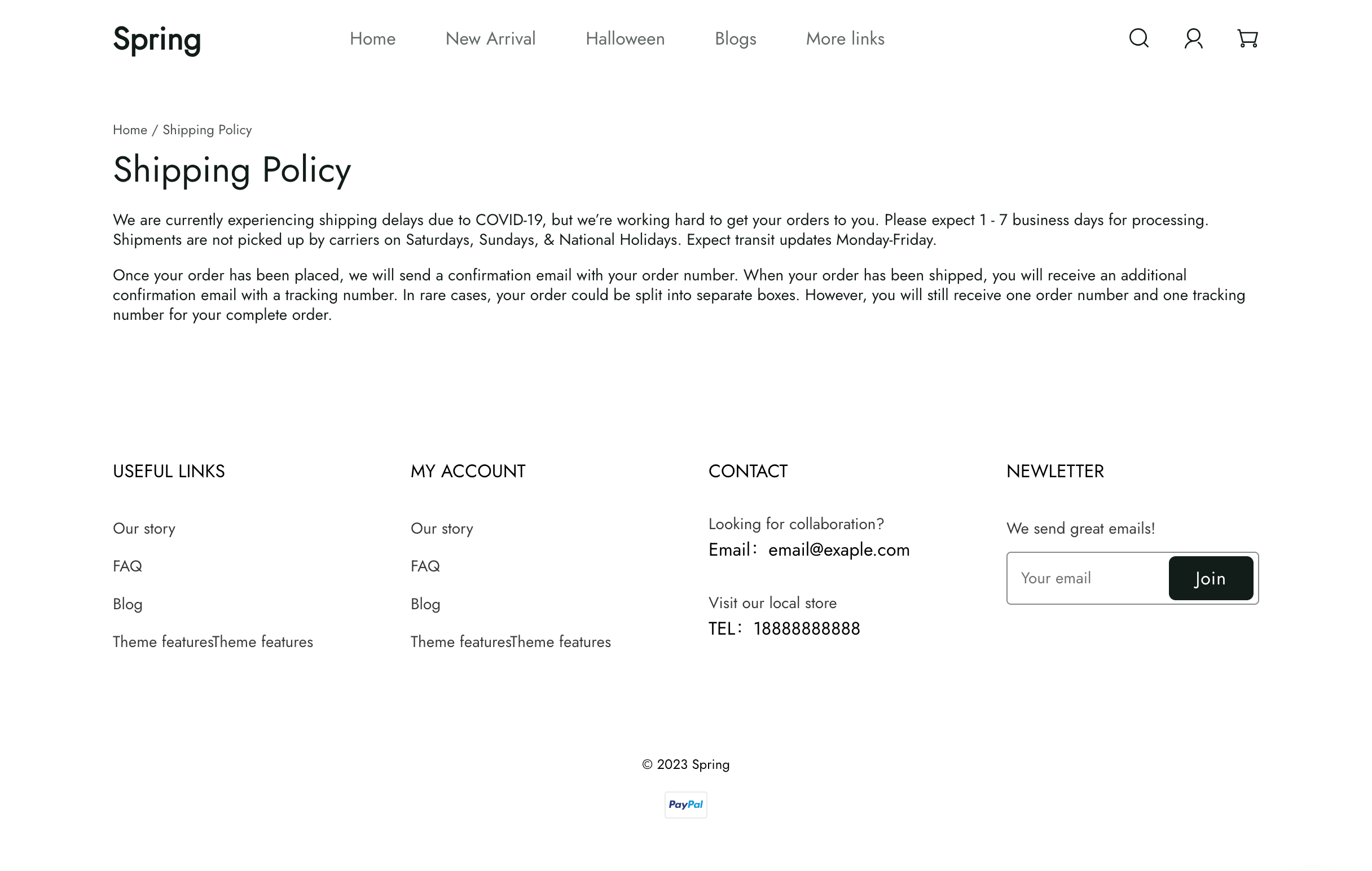Go to Home in navigation bar
The height and width of the screenshot is (871, 1372).
pos(372,39)
